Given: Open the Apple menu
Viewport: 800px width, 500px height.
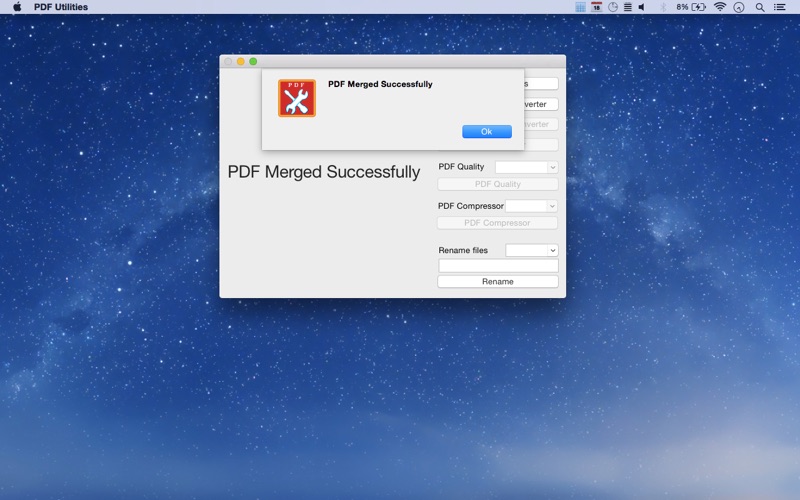Looking at the screenshot, I should click(17, 7).
